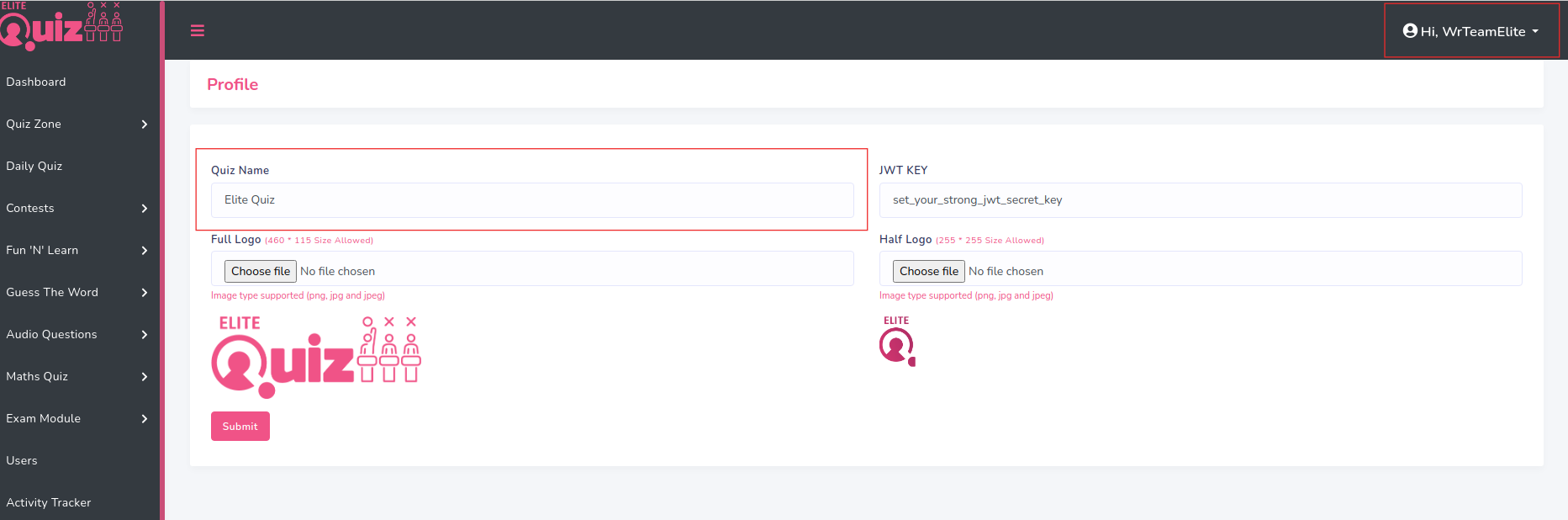Open the Dashboard page
This screenshot has width=1568, height=520.
tap(36, 82)
